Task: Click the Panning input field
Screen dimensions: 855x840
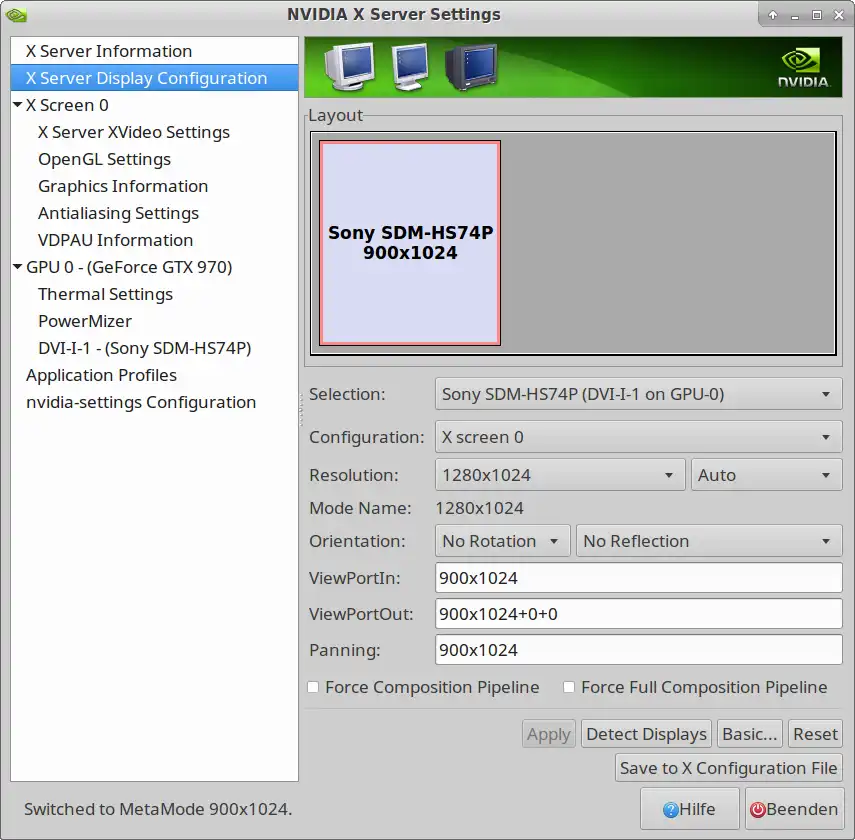Action: [x=639, y=650]
